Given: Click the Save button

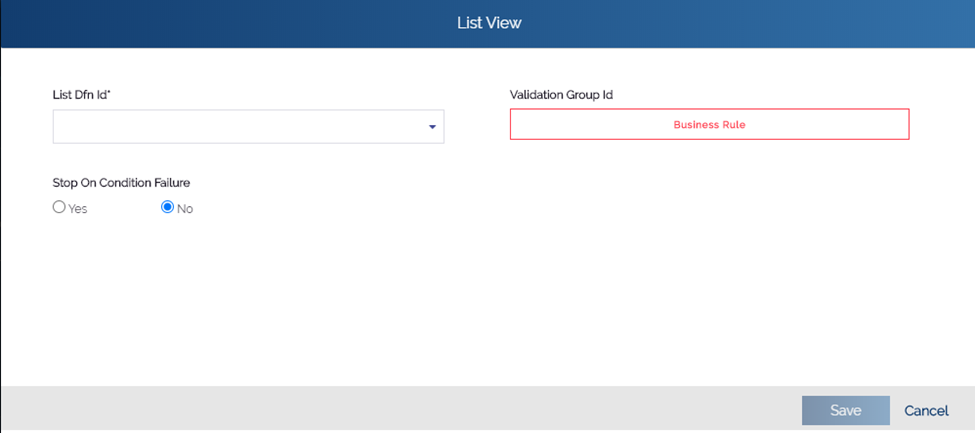Looking at the screenshot, I should point(846,411).
